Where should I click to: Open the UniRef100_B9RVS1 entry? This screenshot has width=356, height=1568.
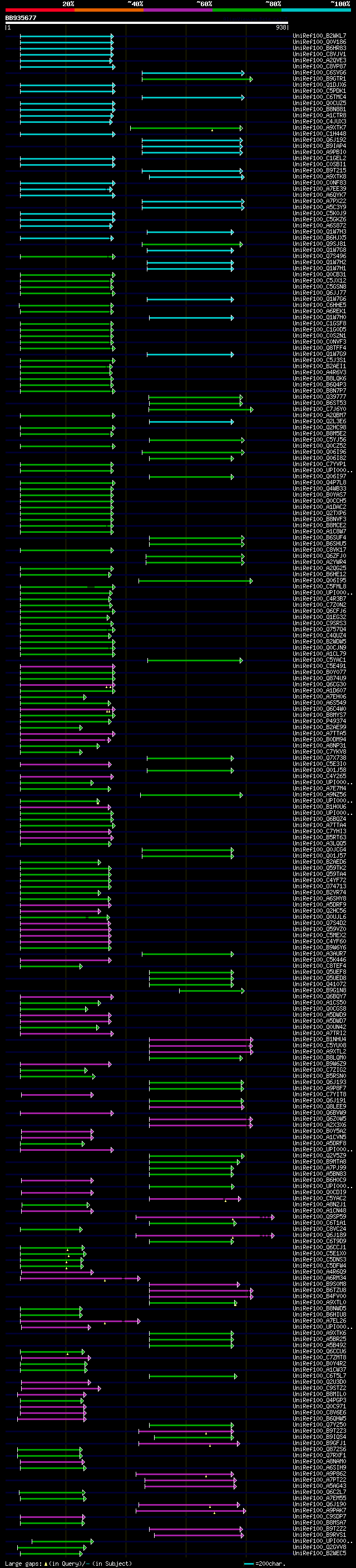319,1535
